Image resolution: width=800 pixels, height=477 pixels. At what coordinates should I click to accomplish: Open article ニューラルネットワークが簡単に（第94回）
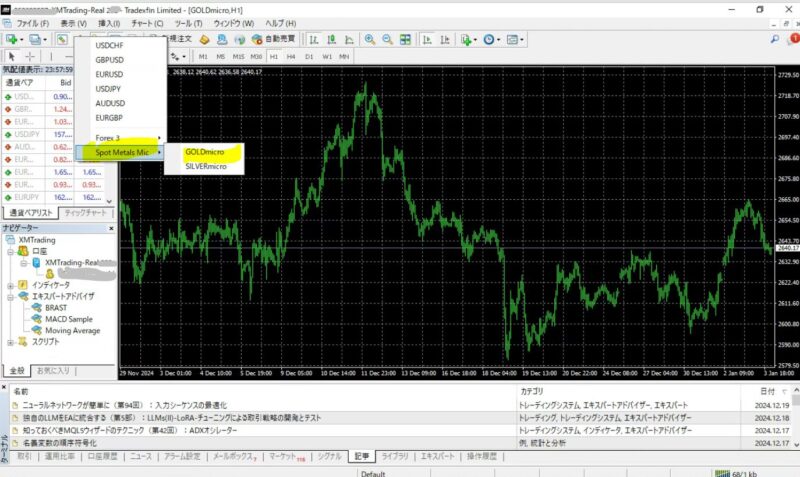click(124, 405)
